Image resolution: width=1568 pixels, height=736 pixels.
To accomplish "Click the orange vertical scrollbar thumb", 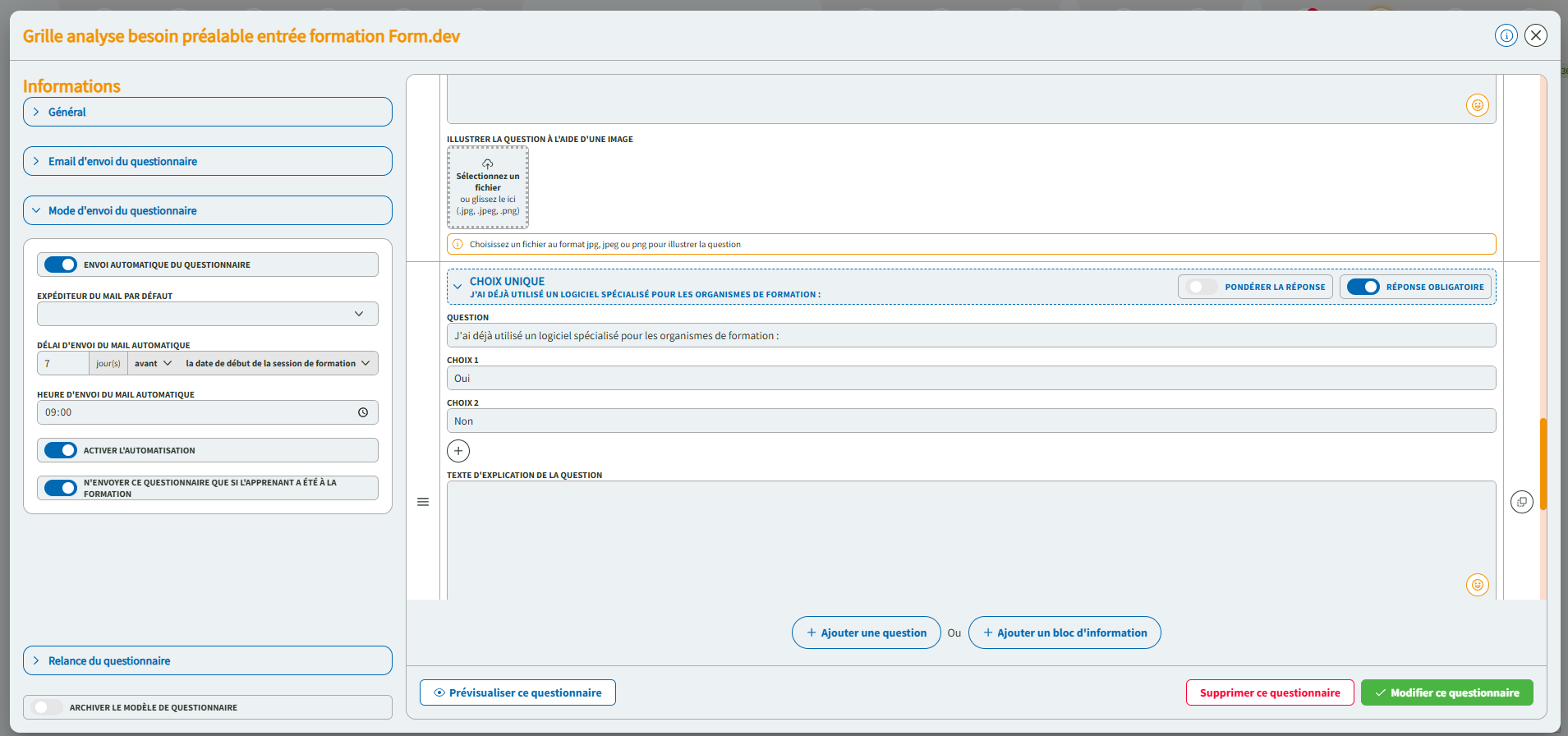I will tap(1543, 464).
